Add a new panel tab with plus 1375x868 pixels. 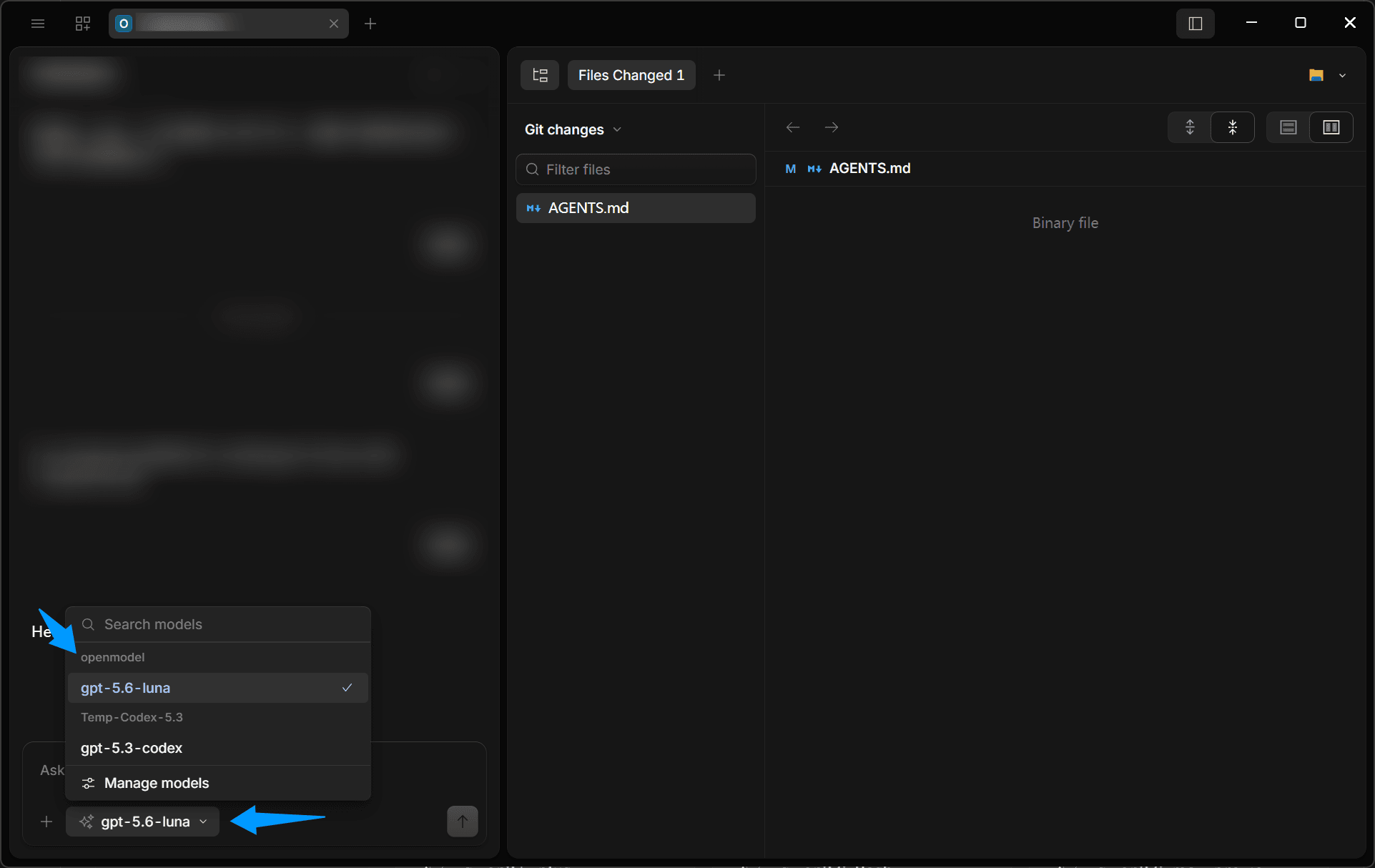[x=719, y=75]
